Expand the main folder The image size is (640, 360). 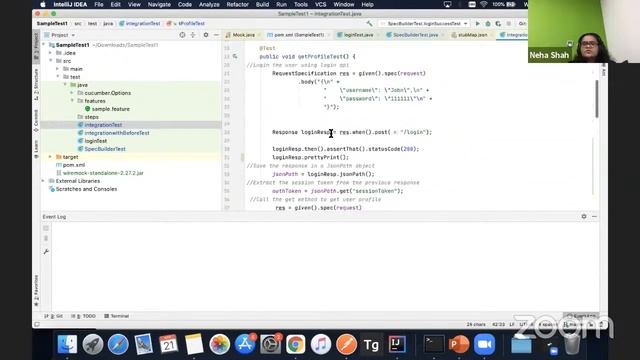[x=58, y=69]
